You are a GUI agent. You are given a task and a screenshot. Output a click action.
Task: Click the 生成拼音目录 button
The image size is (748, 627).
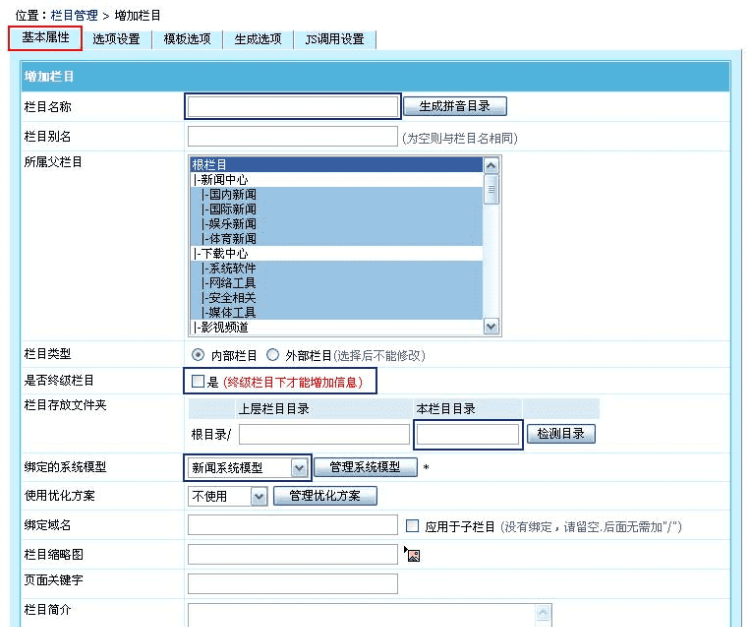455,106
